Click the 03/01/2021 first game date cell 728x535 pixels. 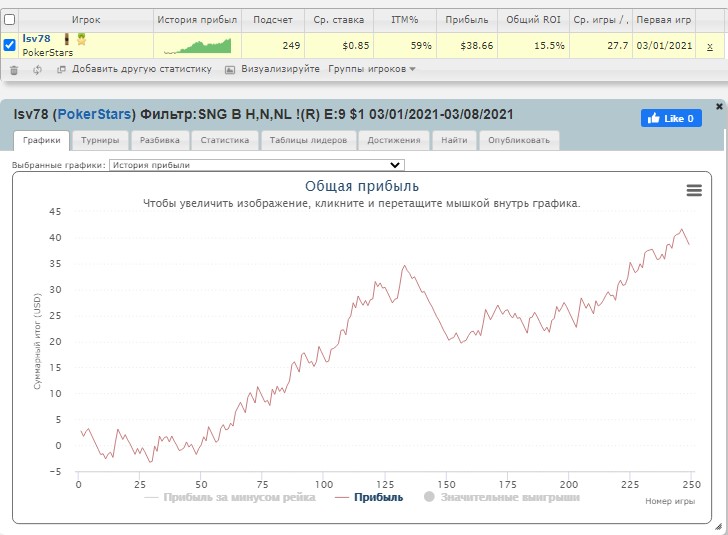point(664,46)
